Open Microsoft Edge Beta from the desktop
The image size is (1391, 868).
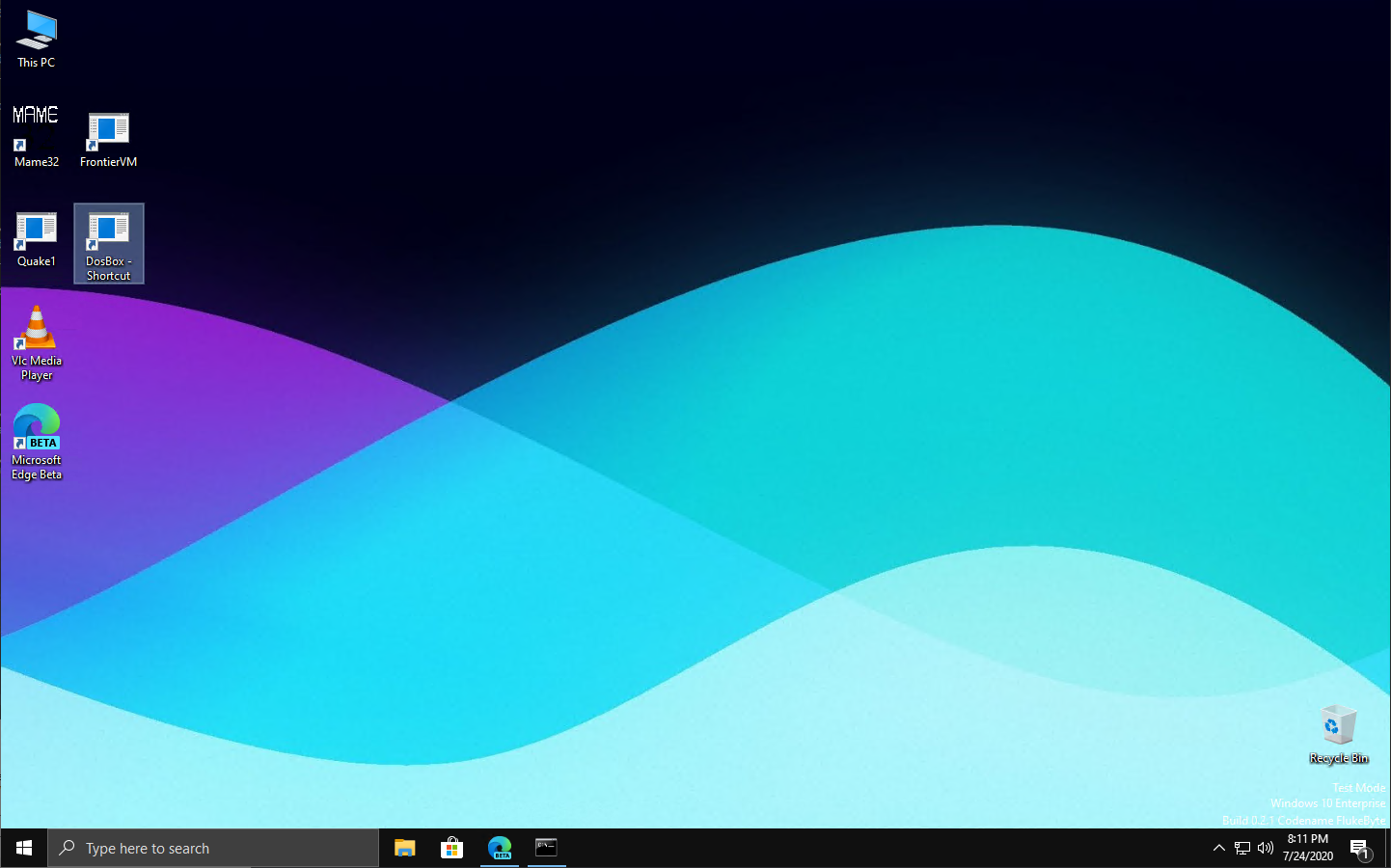pyautogui.click(x=36, y=424)
